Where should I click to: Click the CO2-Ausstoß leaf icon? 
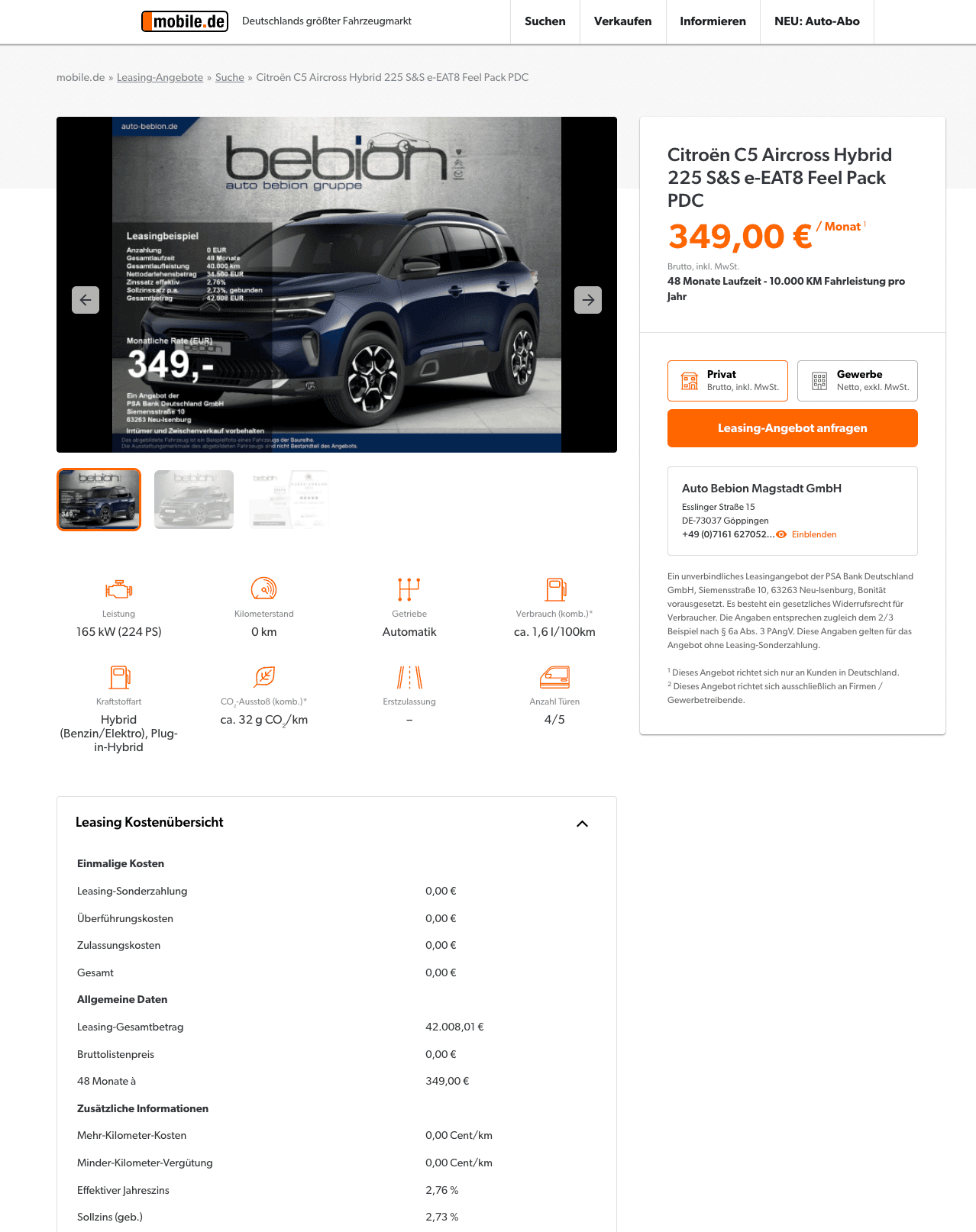pos(264,676)
